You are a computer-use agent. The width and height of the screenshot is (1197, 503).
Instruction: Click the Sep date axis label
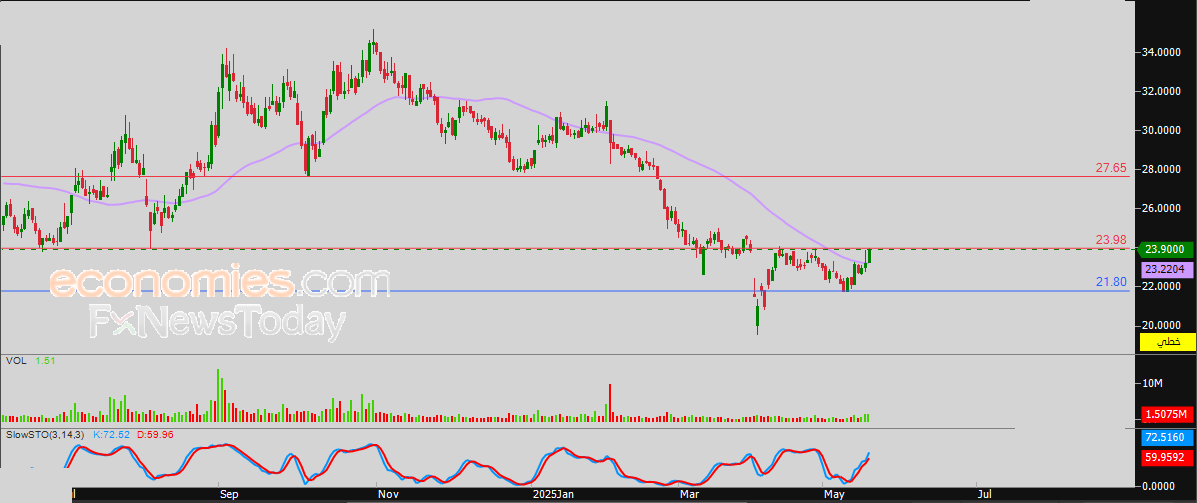[229, 495]
